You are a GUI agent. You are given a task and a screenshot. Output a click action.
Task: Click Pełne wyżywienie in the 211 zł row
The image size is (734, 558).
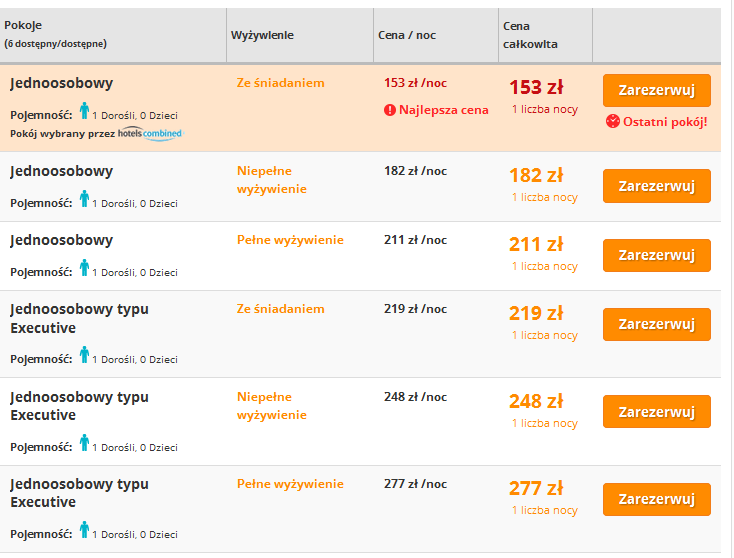tap(290, 240)
